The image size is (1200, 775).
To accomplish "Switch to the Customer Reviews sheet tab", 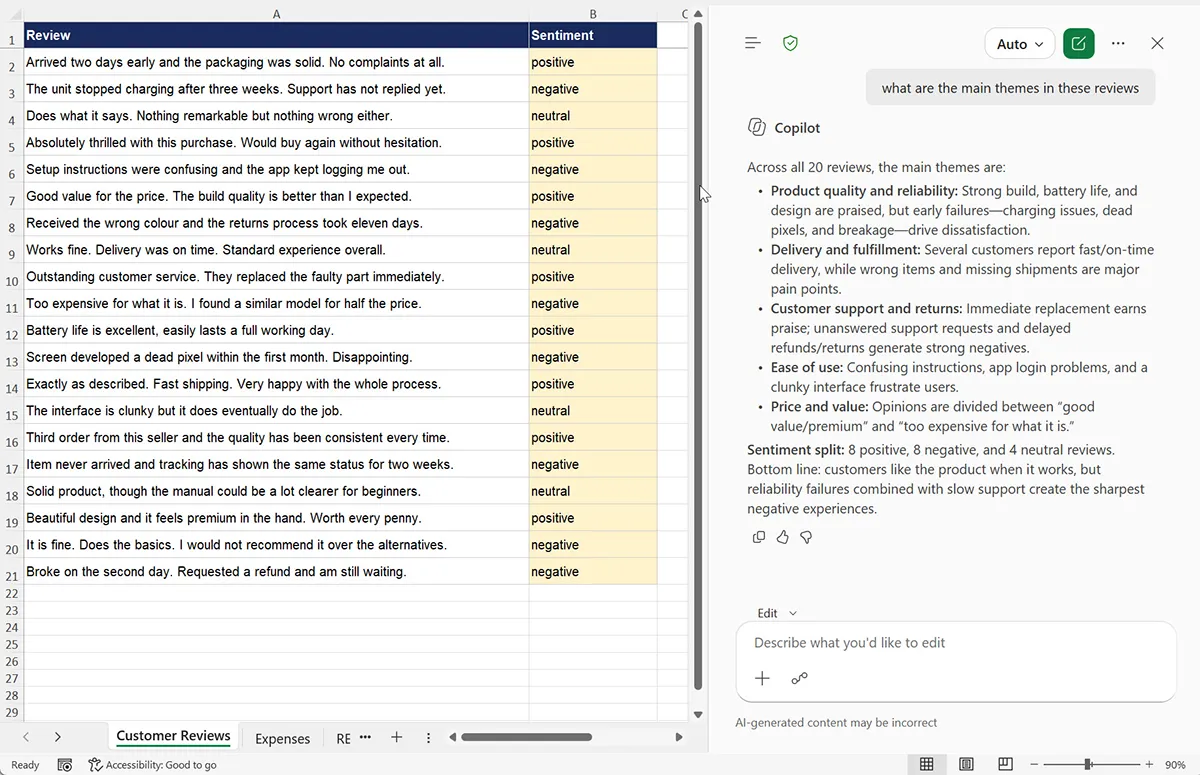I will coord(173,736).
